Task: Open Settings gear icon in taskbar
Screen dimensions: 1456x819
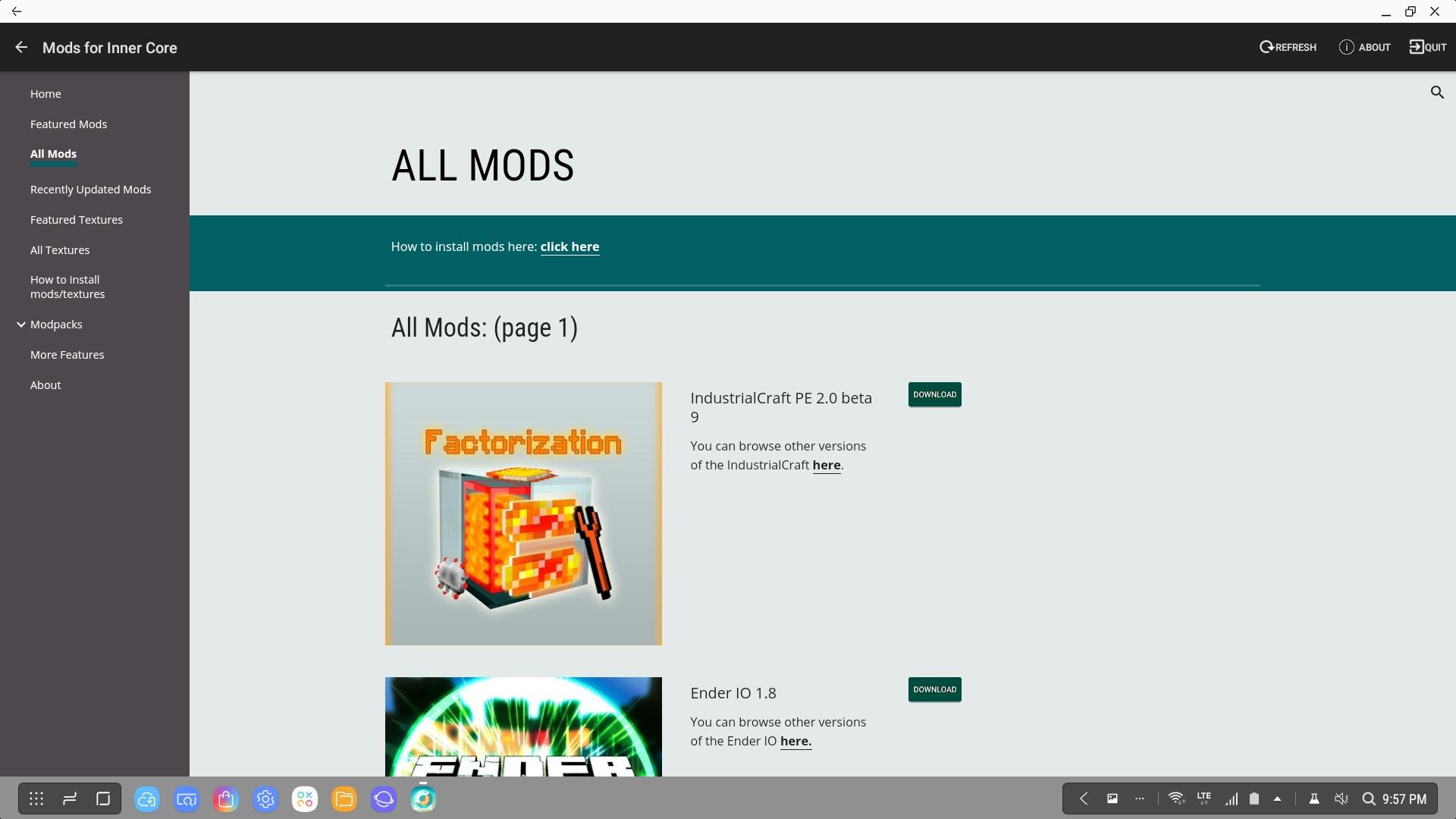Action: [265, 799]
